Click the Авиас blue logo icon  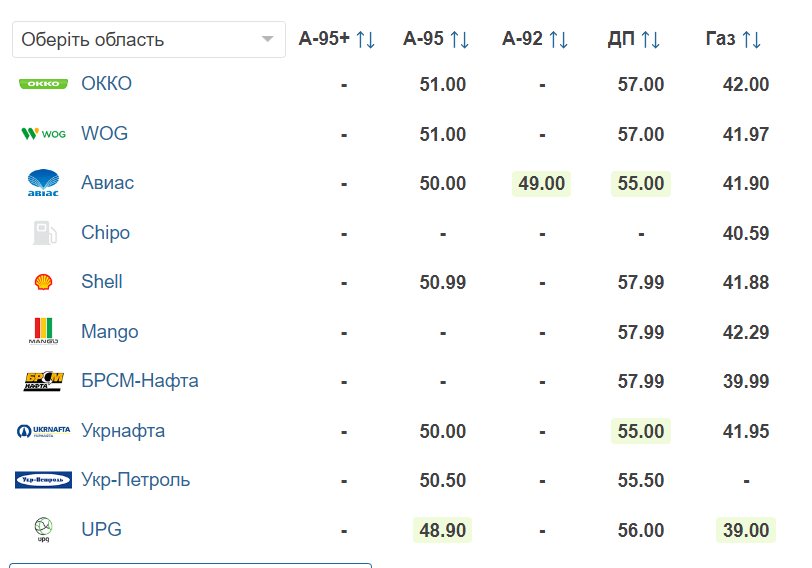click(44, 183)
